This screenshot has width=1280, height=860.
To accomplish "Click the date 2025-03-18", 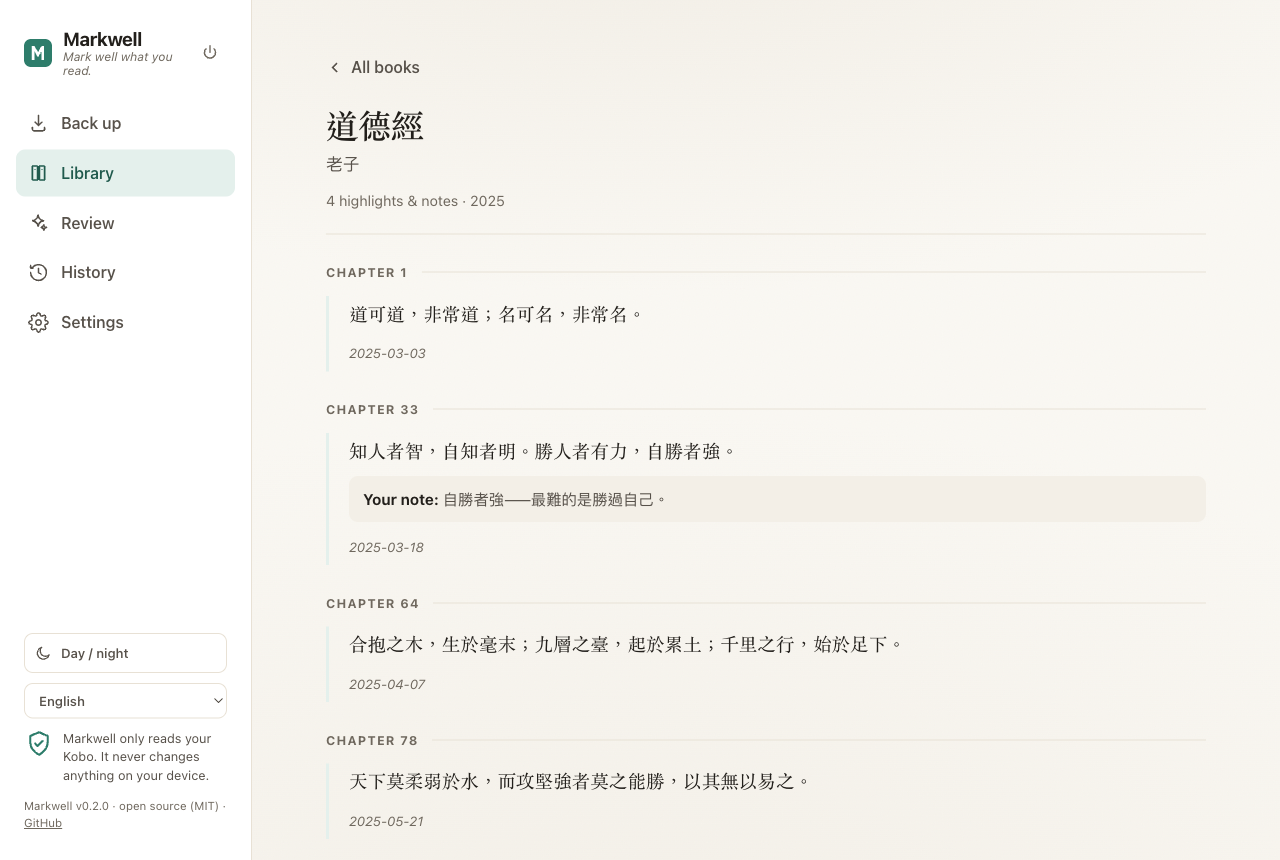I will pos(386,547).
